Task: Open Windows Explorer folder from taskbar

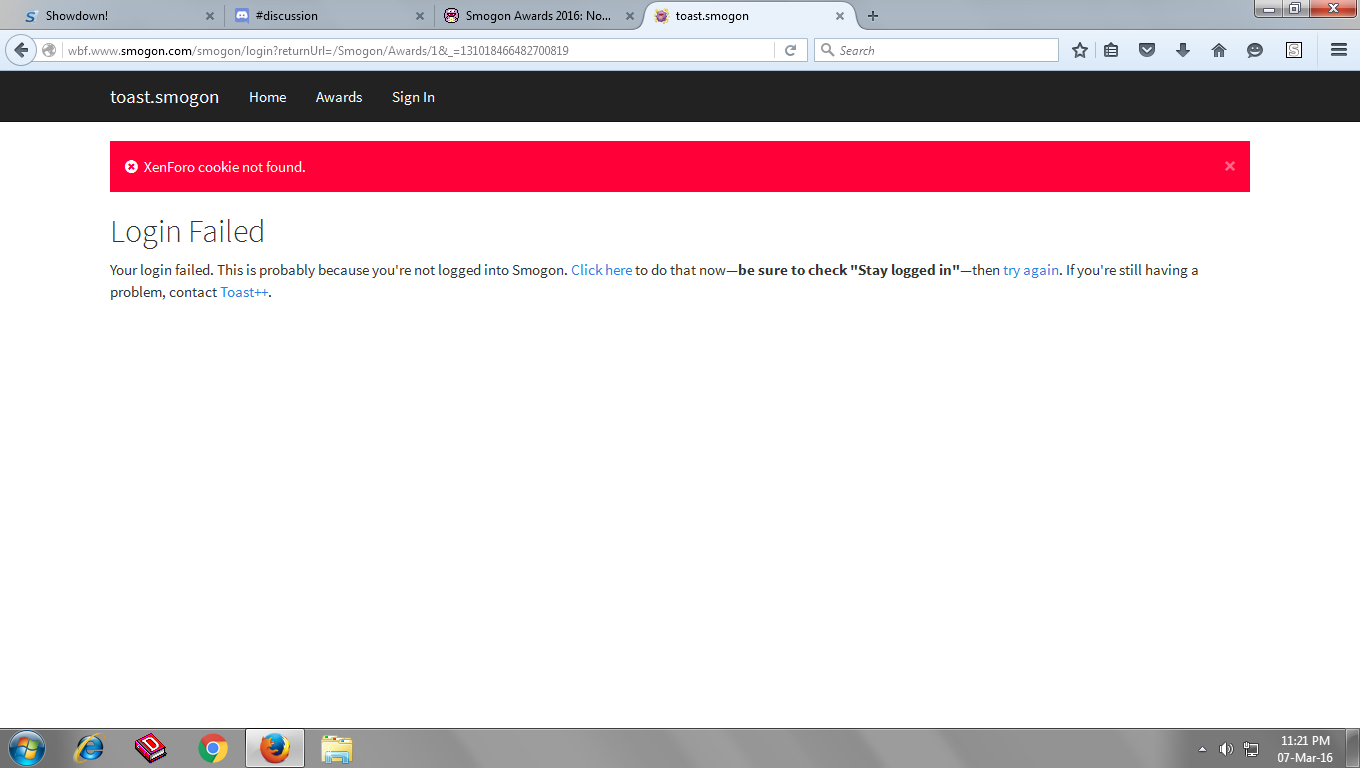Action: click(x=337, y=748)
